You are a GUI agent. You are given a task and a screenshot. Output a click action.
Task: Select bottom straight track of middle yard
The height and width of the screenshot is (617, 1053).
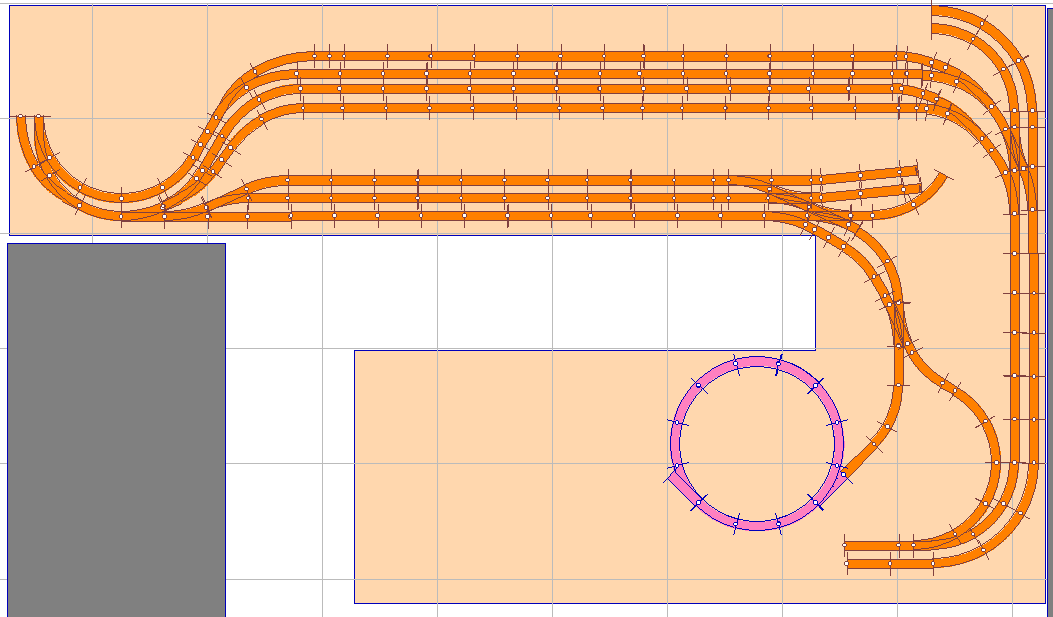click(500, 216)
